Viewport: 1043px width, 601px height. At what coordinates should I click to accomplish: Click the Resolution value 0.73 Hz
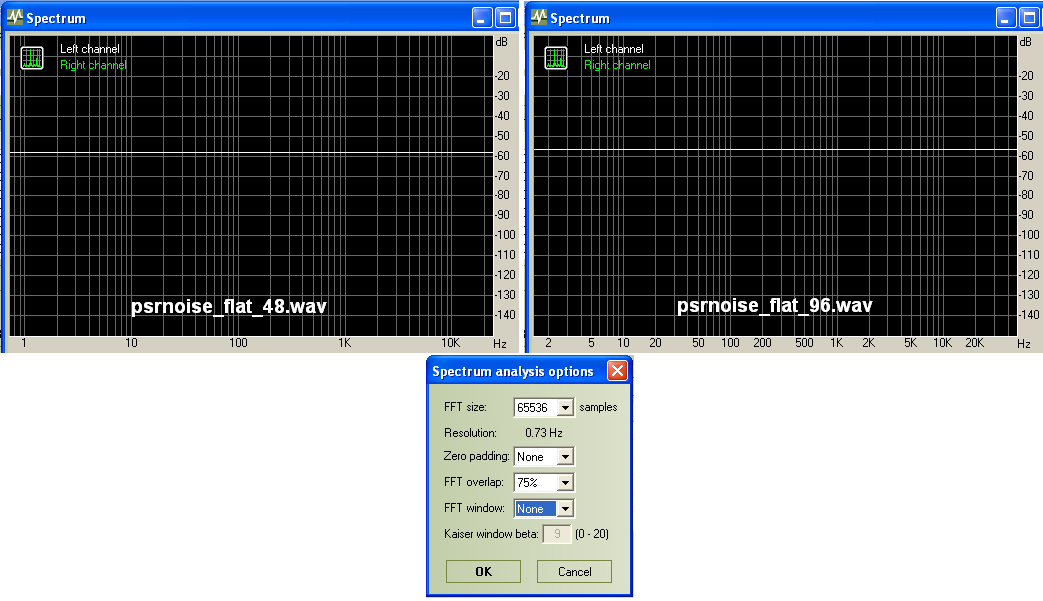pyautogui.click(x=544, y=433)
